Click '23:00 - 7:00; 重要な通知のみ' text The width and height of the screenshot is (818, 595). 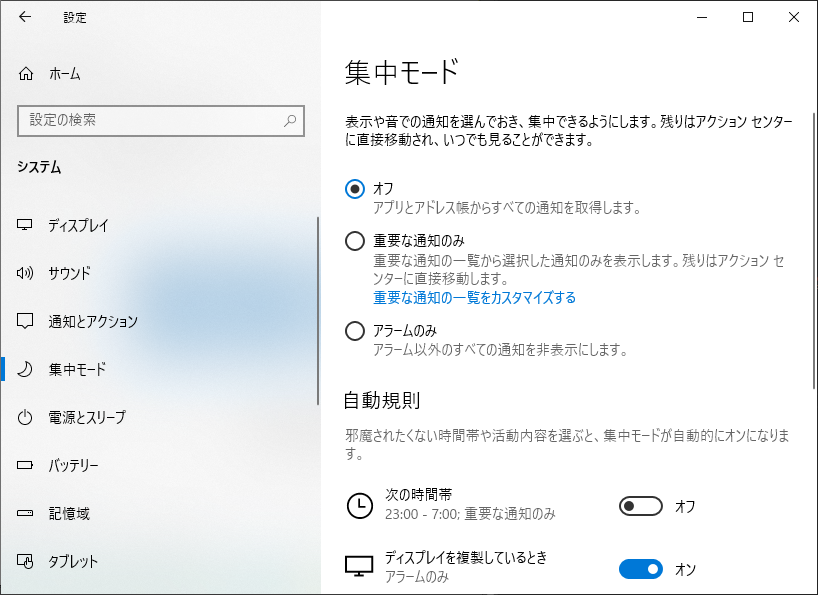[x=470, y=514]
